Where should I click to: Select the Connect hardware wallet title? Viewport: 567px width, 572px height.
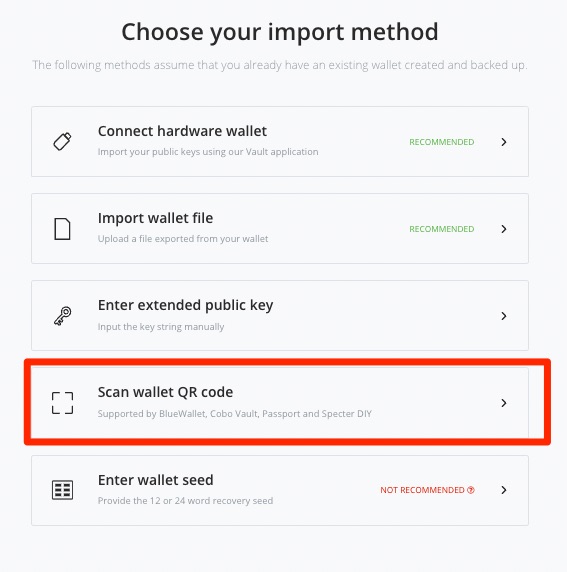tap(182, 131)
